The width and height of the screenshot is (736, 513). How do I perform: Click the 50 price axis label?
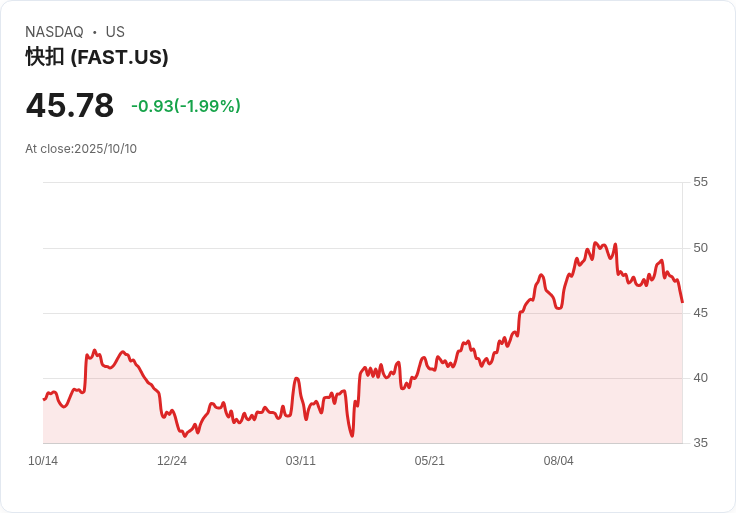click(700, 248)
